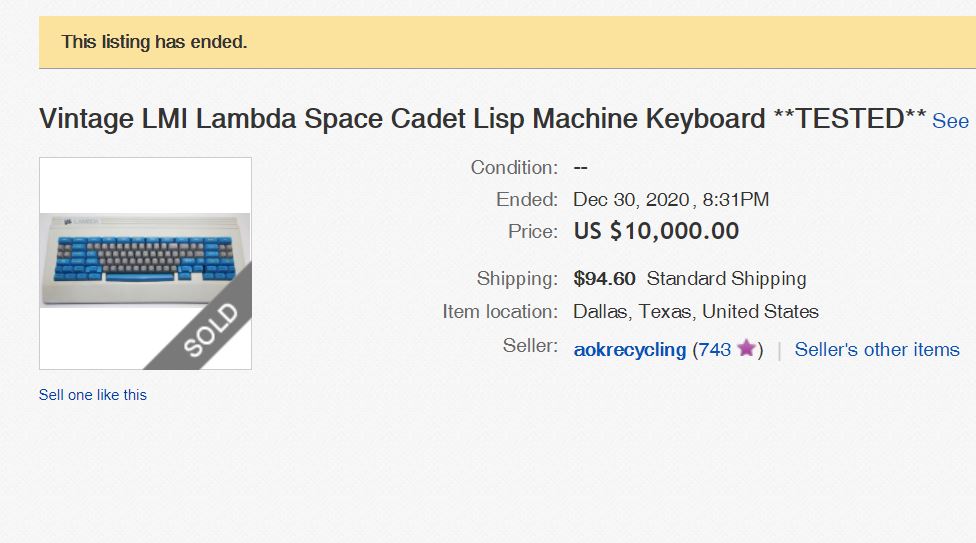Click the 'Shipping:' label

coord(517,279)
